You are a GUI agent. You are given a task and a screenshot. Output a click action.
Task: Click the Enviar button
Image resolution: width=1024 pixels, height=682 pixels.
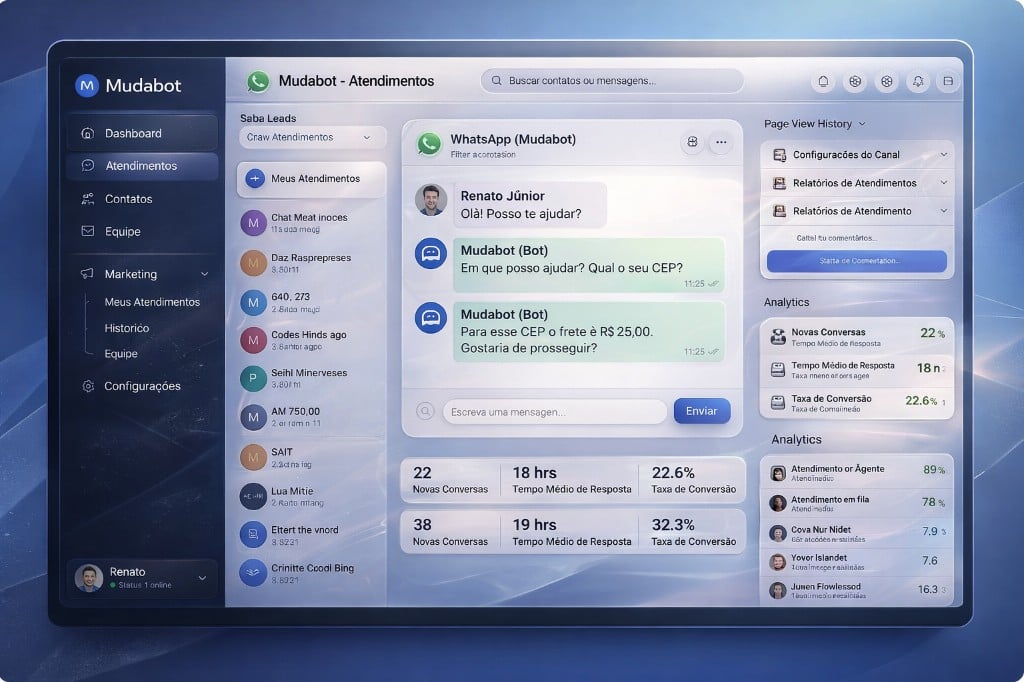702,411
